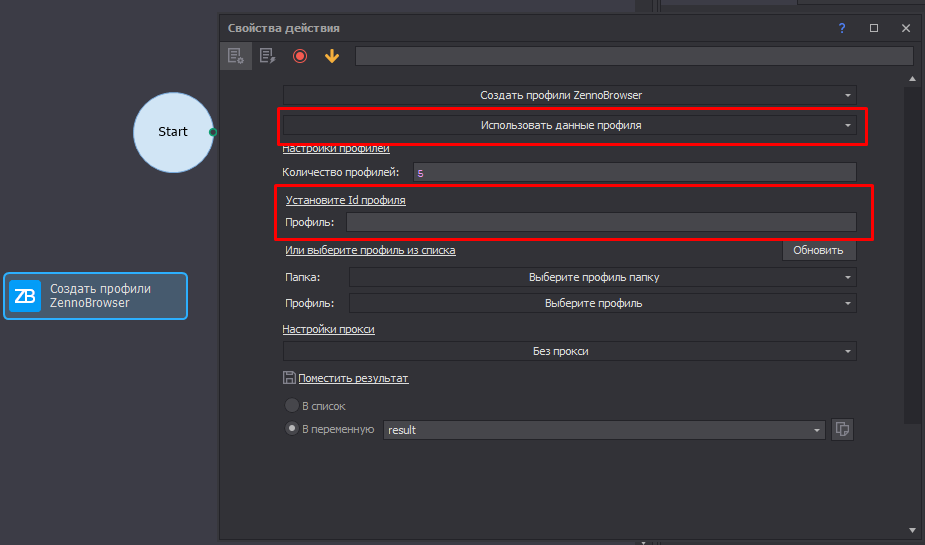Click the scrollbar down arrow in properties
The height and width of the screenshot is (545, 925).
click(x=912, y=530)
